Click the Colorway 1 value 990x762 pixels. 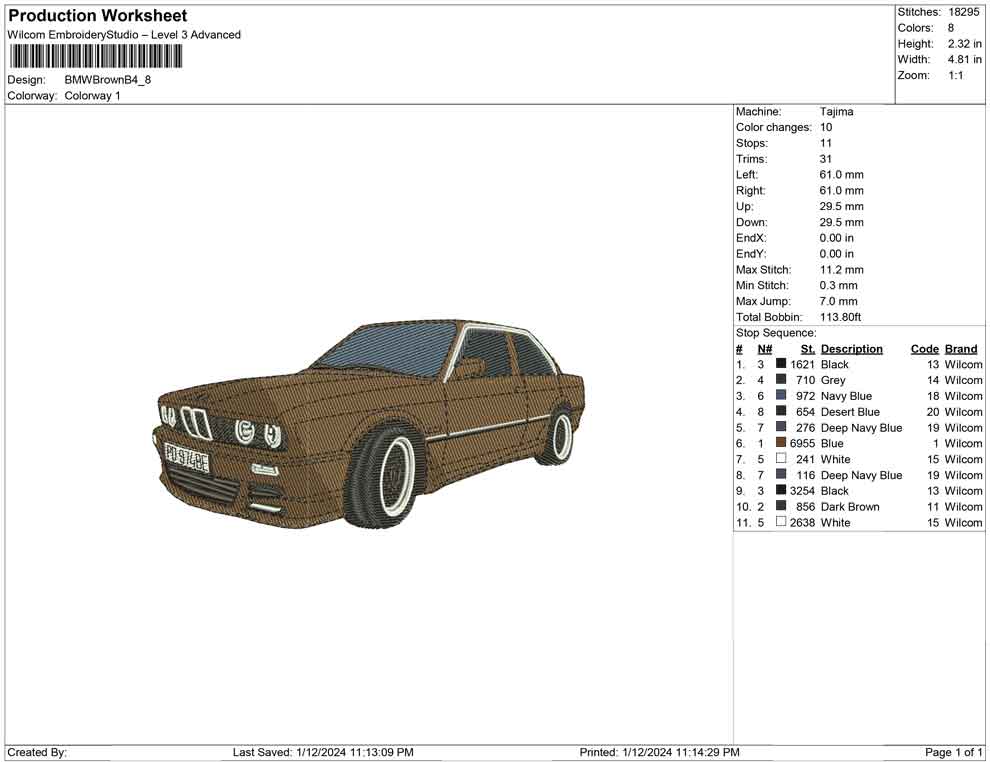click(92, 96)
